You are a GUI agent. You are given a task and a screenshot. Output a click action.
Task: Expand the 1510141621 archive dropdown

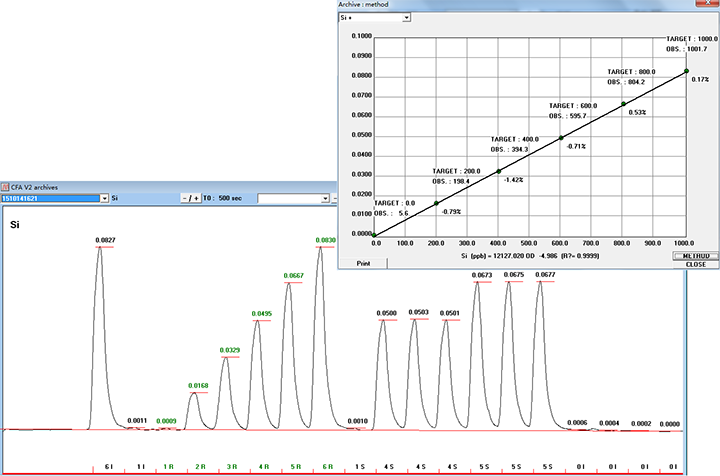tap(104, 198)
